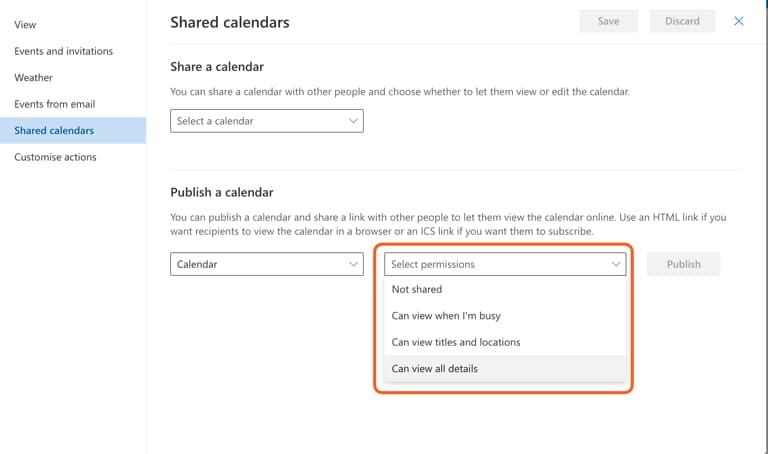Select Can view titles and locations
Screen dimensions: 768x454
[505, 342]
